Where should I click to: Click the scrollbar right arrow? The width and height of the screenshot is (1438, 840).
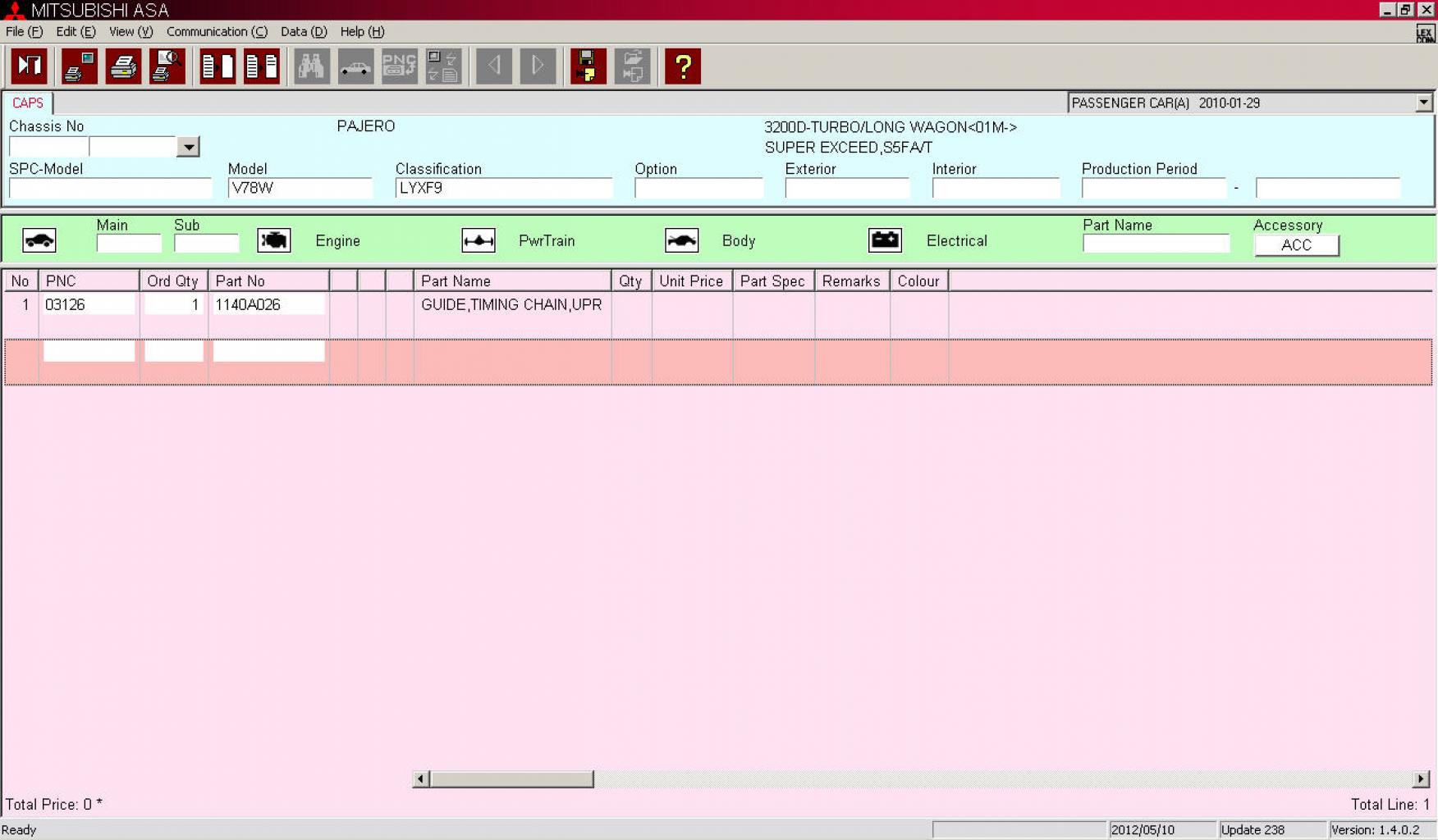click(1421, 778)
